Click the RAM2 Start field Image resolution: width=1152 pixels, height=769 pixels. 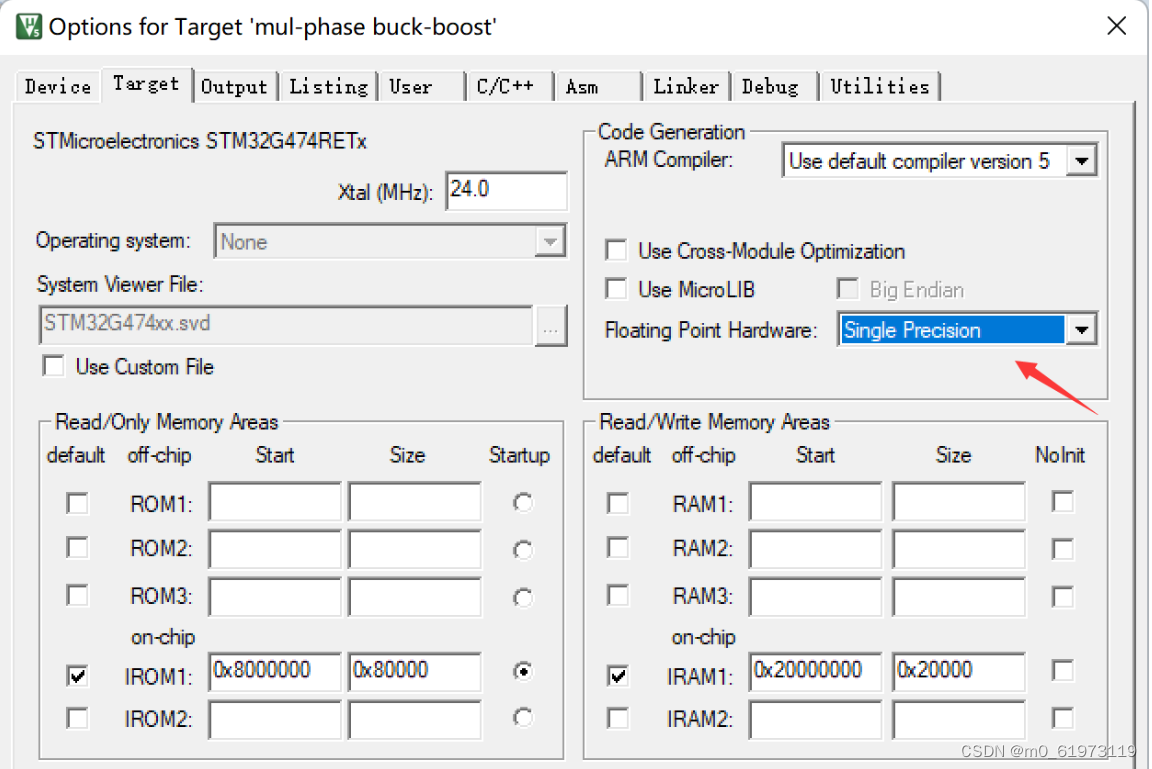point(816,549)
